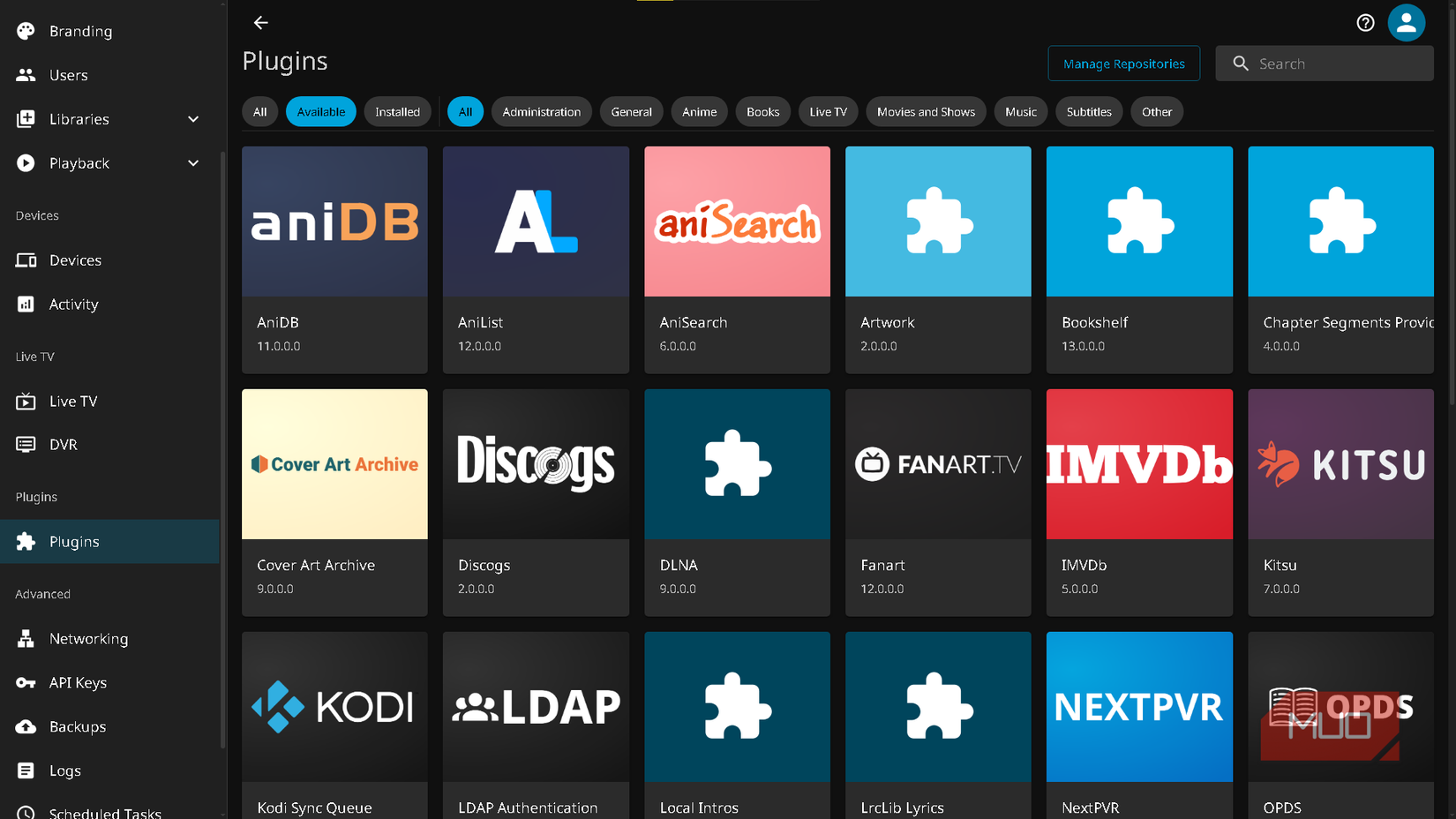Open the AniSearch plugin card

(x=738, y=260)
